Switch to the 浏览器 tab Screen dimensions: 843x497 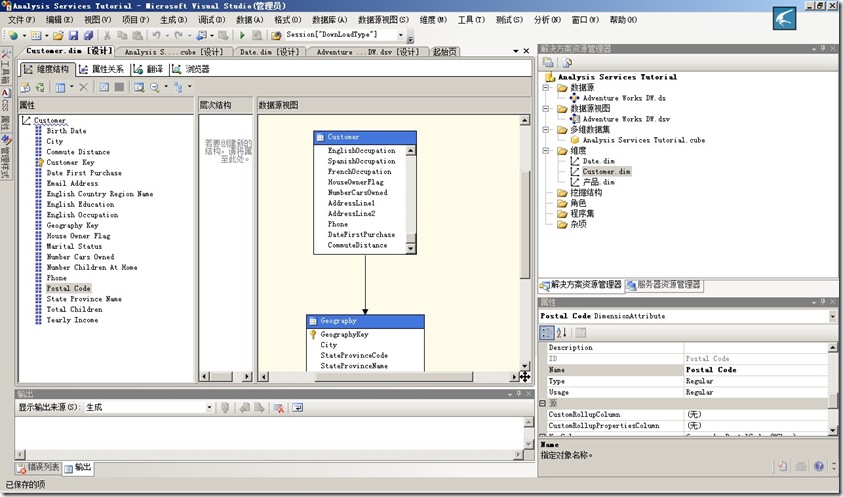[191, 69]
